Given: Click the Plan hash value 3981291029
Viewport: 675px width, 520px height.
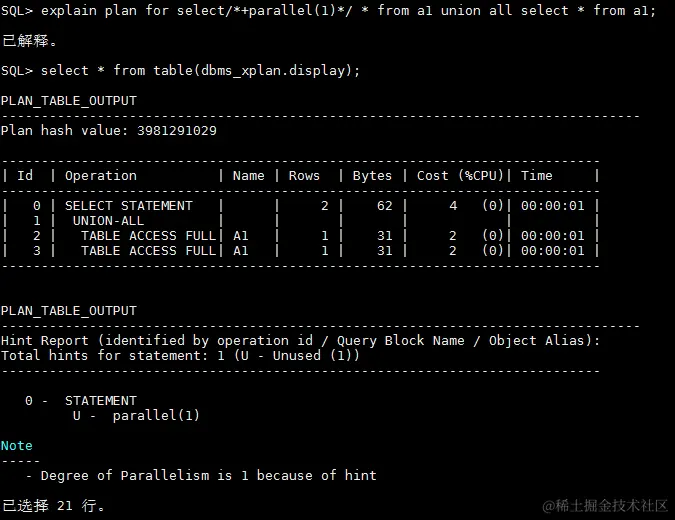Looking at the screenshot, I should click(x=108, y=130).
